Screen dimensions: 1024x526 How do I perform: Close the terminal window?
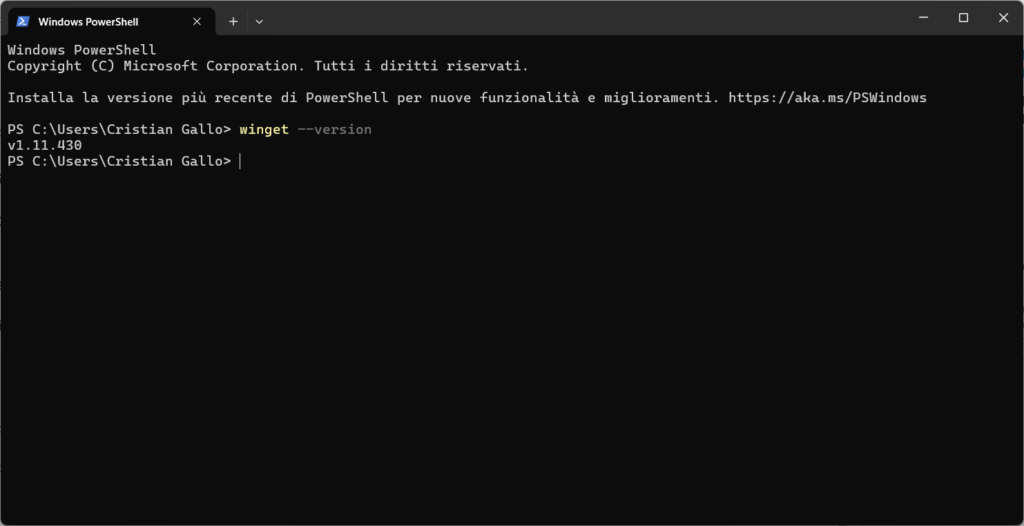click(1003, 18)
